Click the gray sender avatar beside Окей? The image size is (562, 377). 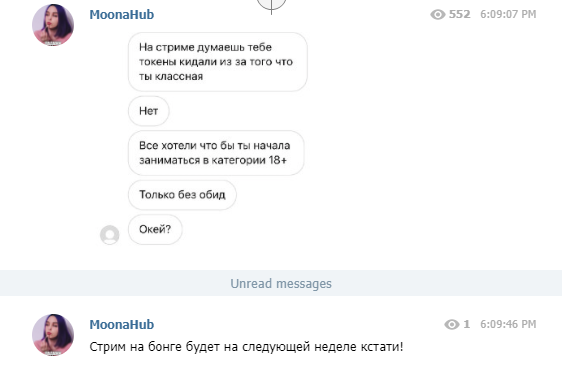click(109, 235)
